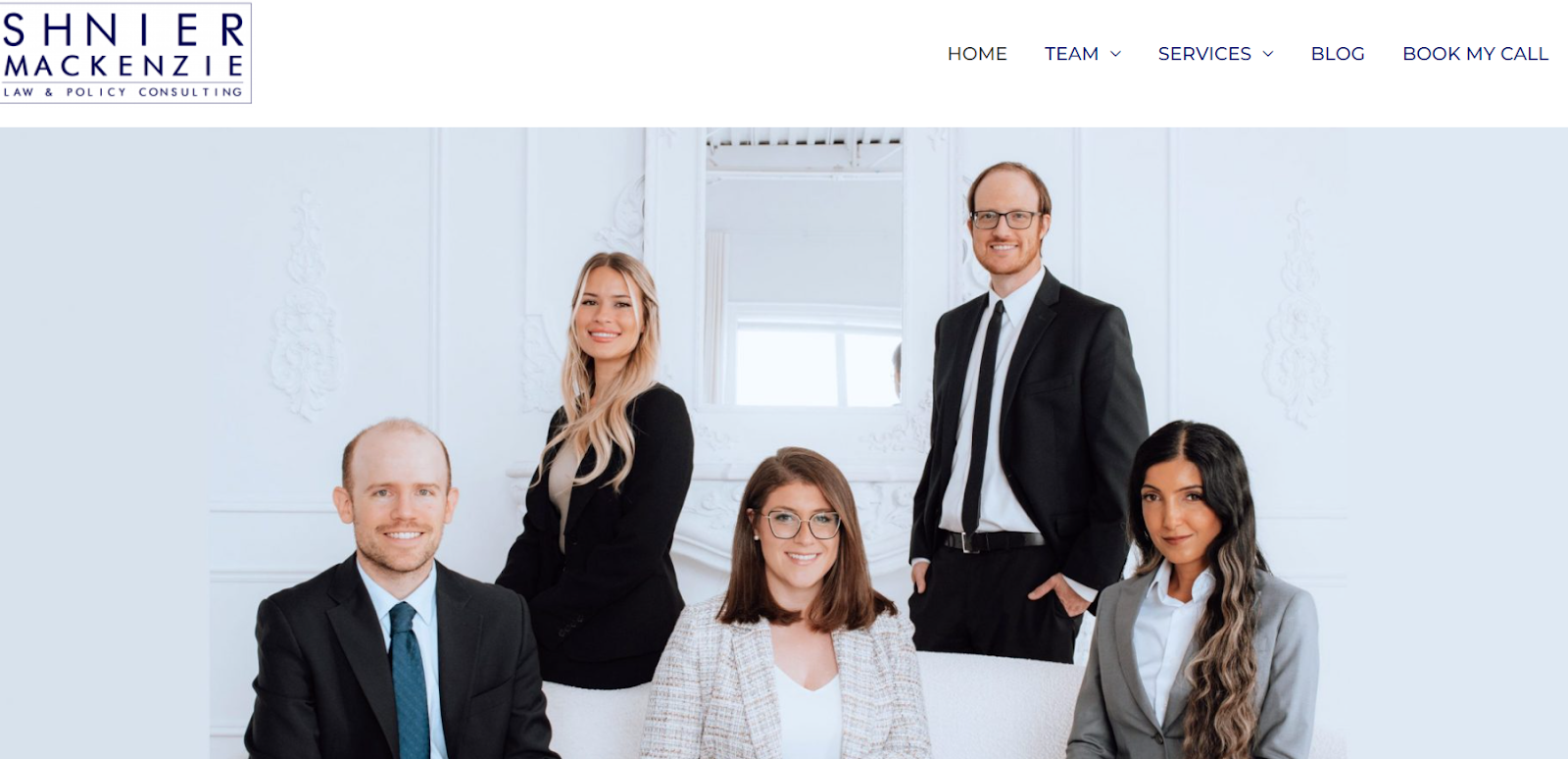Select the TEAM menu item

(x=1071, y=54)
